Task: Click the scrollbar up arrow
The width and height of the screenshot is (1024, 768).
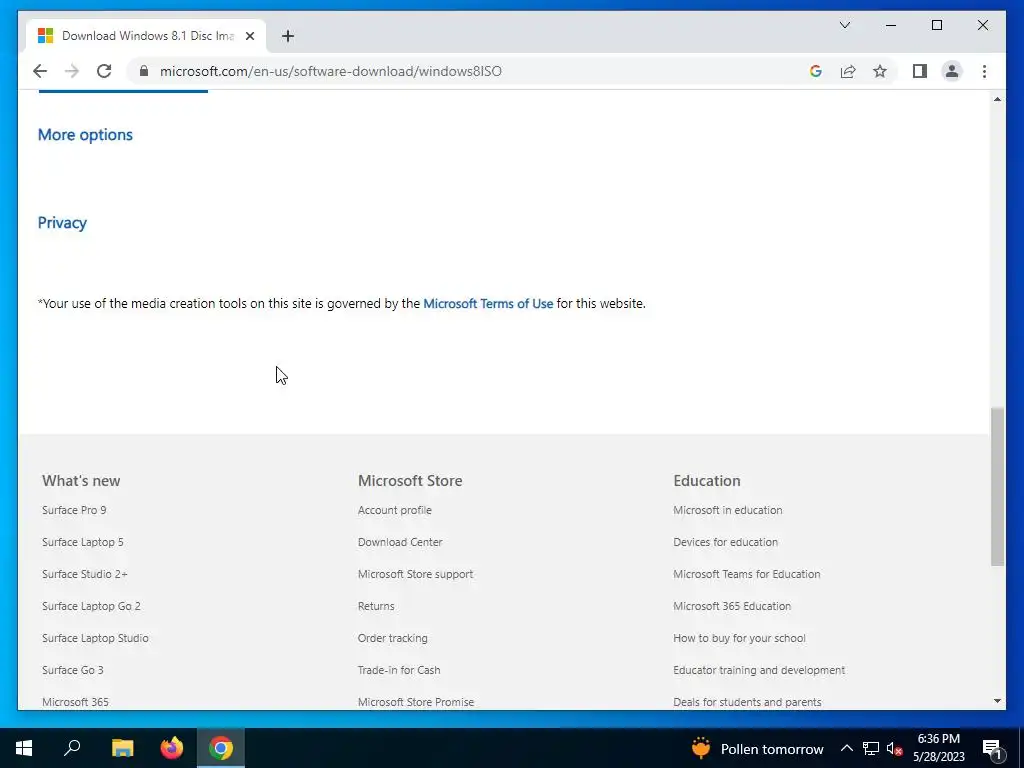Action: (997, 99)
